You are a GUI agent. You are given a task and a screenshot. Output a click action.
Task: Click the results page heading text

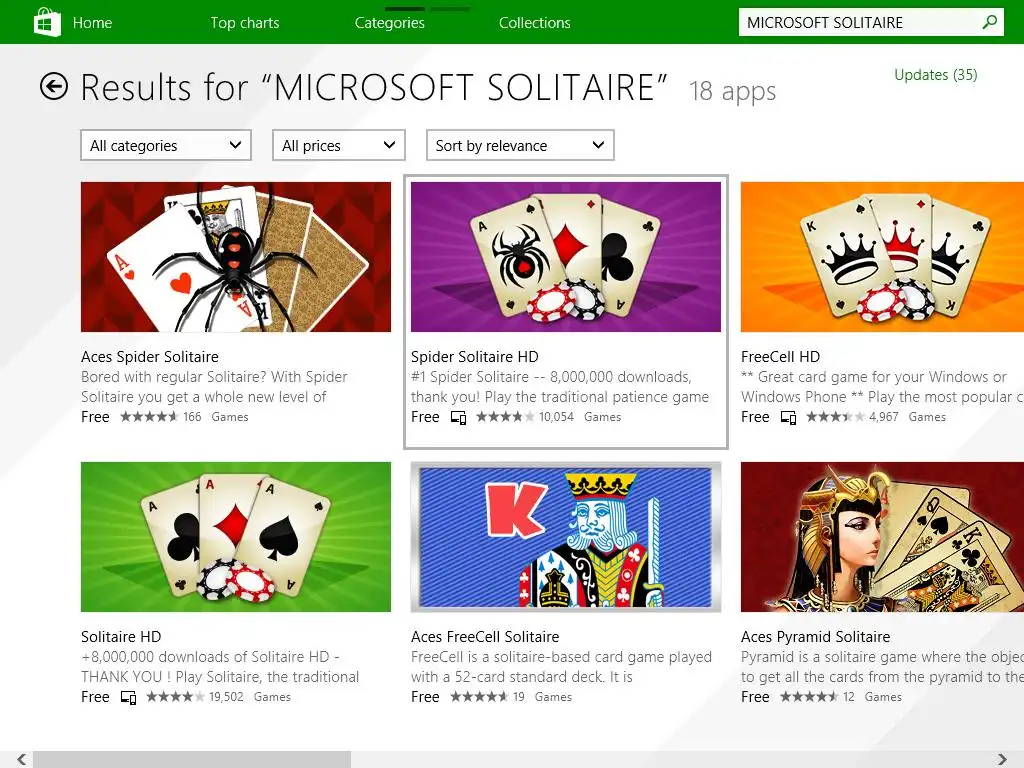click(x=374, y=88)
